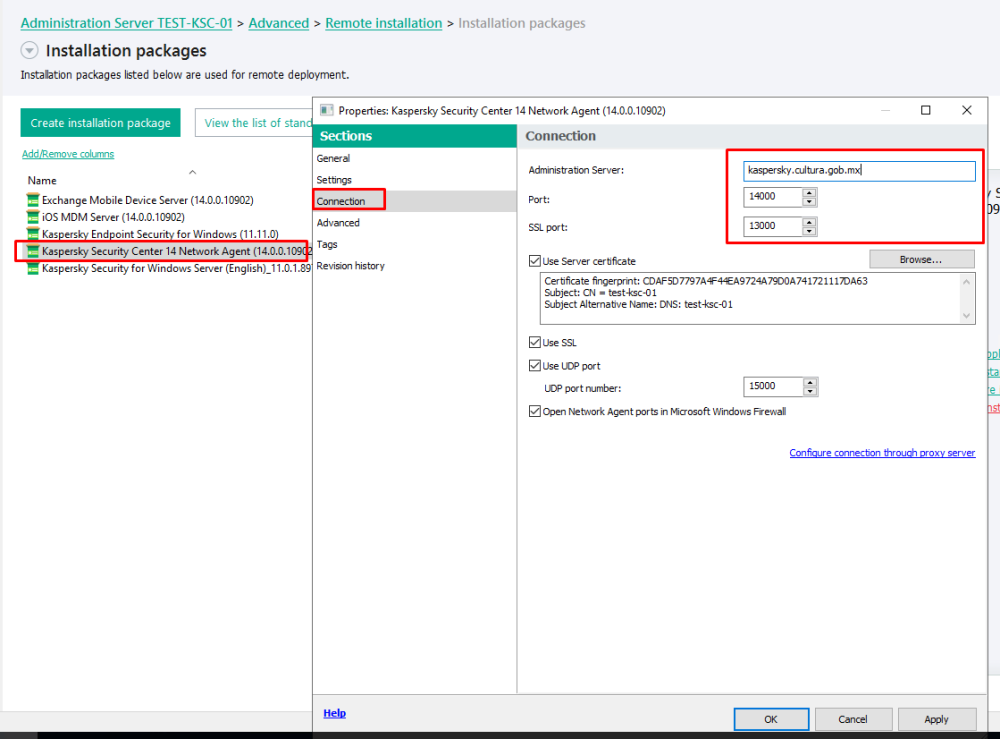The image size is (1000, 739).
Task: Collapse the Installation packages header with the round arrow
Action: coord(29,50)
